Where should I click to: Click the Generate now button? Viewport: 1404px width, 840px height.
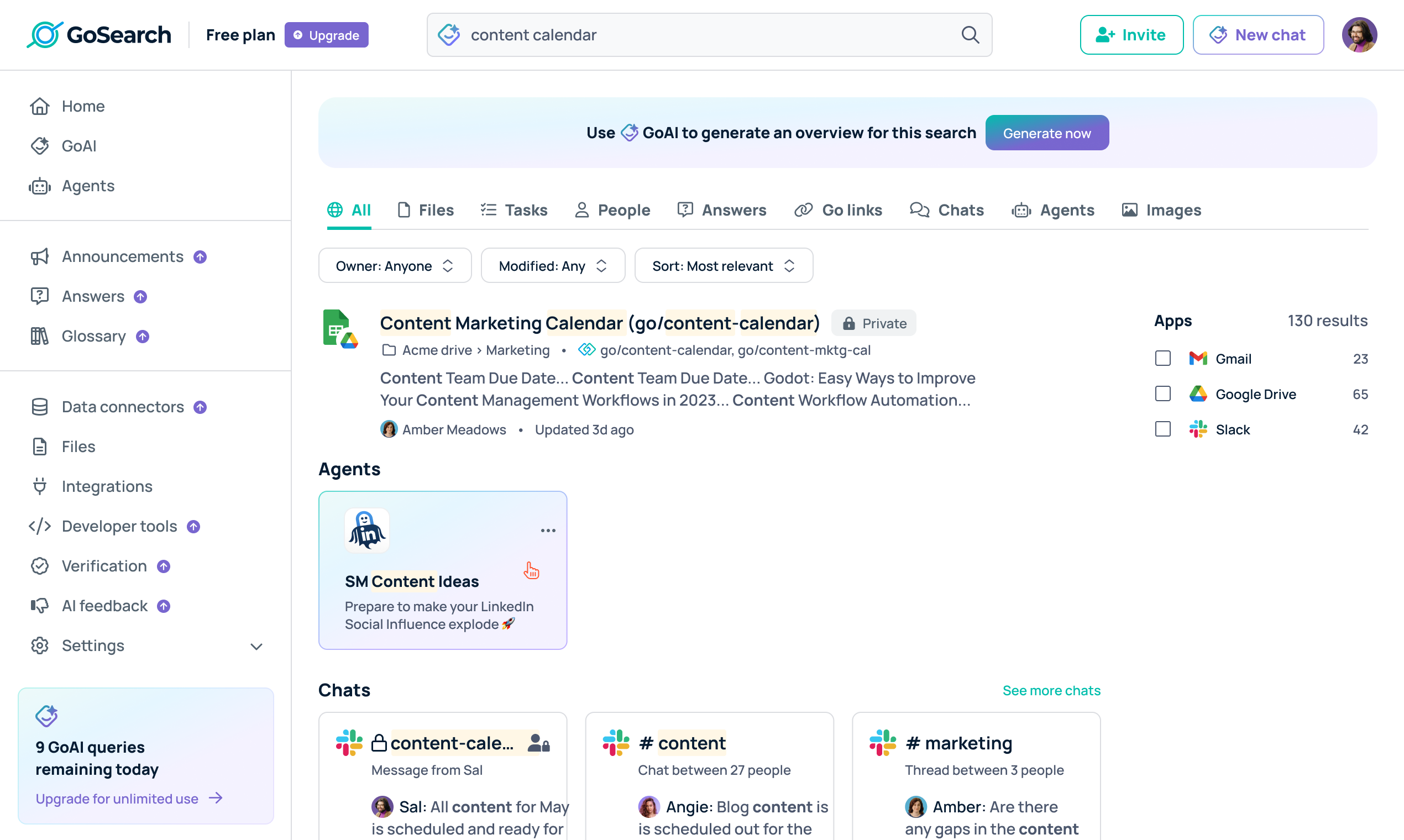[1046, 133]
